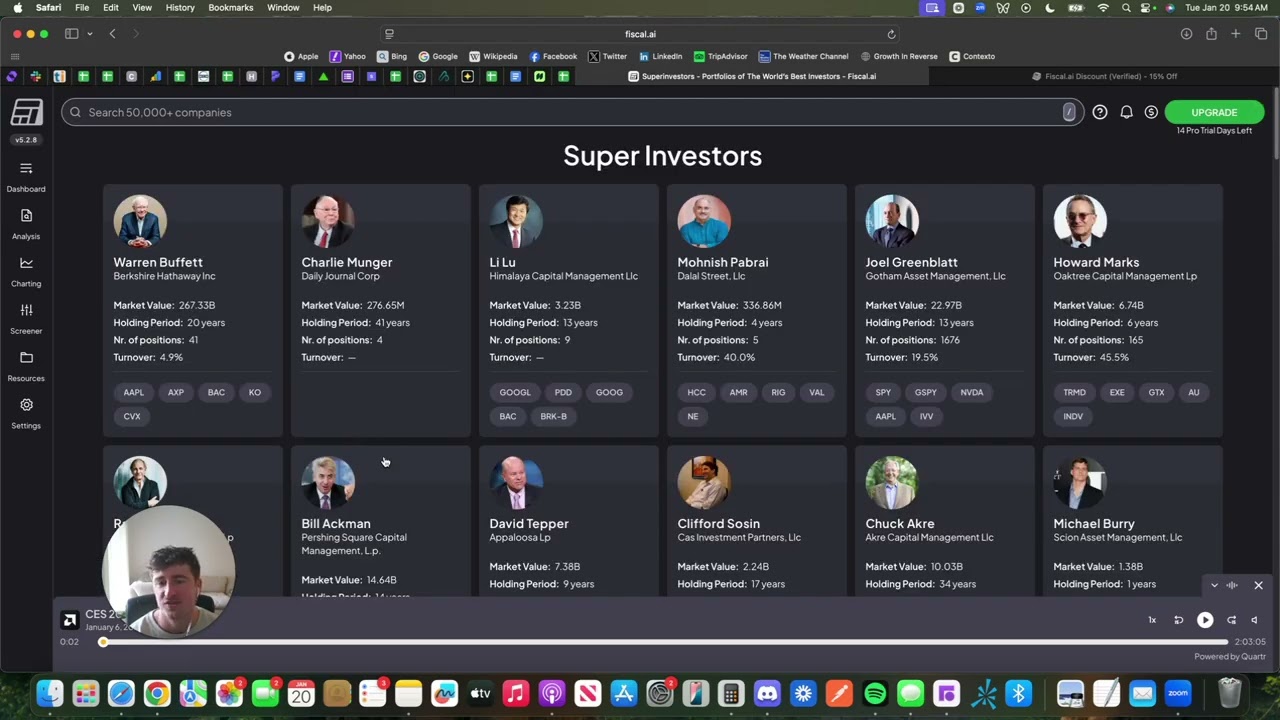This screenshot has height=720, width=1280.
Task: Open Michael Burry investor card name
Action: click(1094, 523)
